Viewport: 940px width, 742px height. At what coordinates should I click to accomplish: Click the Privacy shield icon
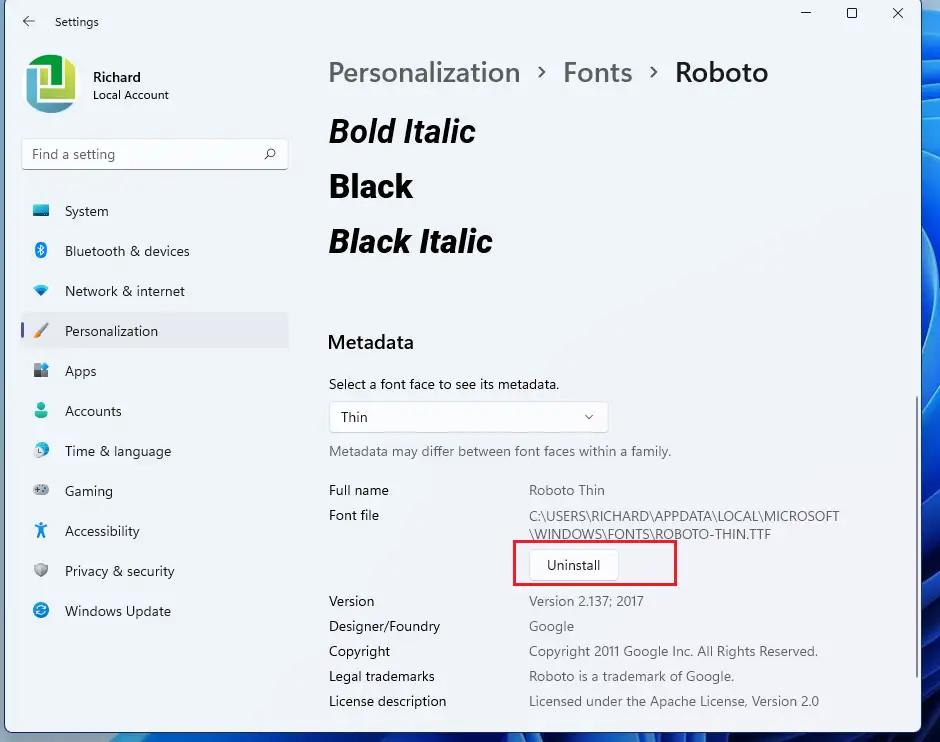point(41,570)
